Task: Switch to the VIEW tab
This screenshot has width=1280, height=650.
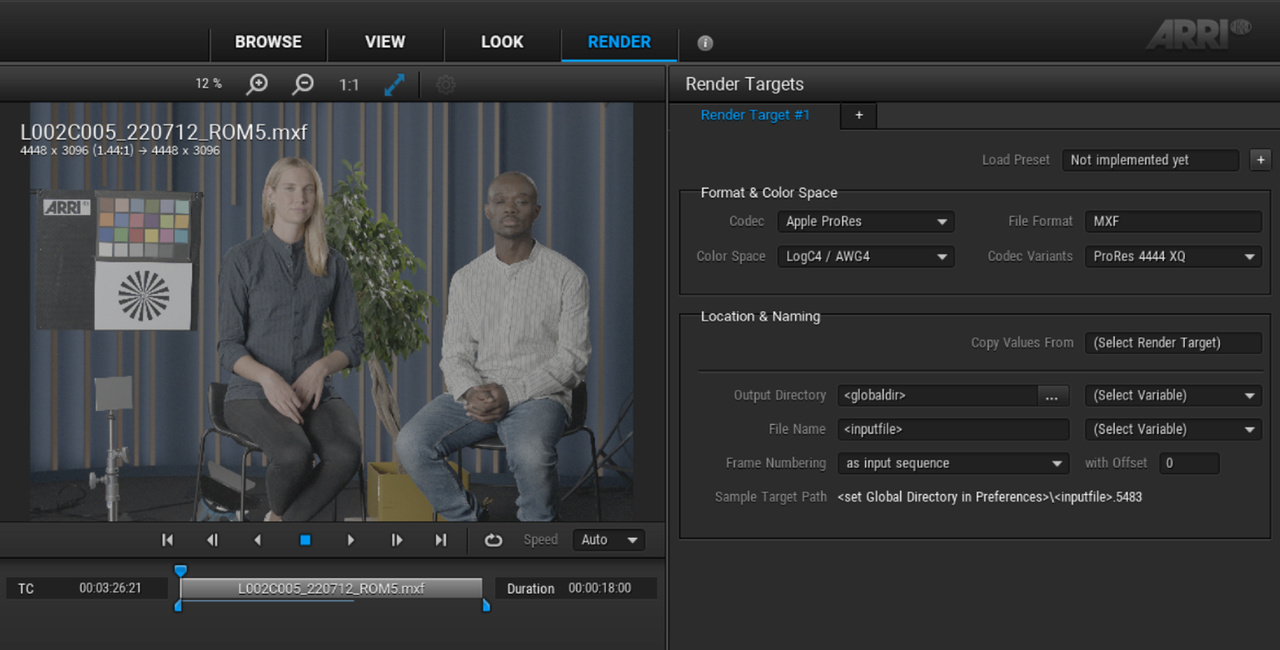Action: 385,42
